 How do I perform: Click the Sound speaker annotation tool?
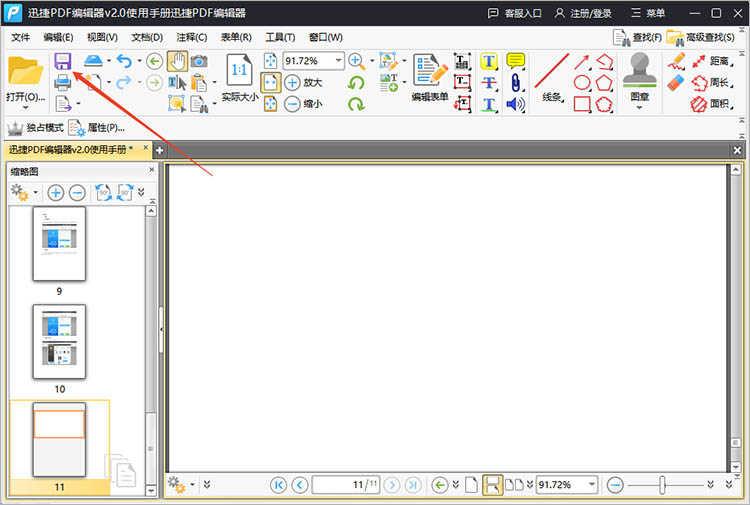[516, 104]
